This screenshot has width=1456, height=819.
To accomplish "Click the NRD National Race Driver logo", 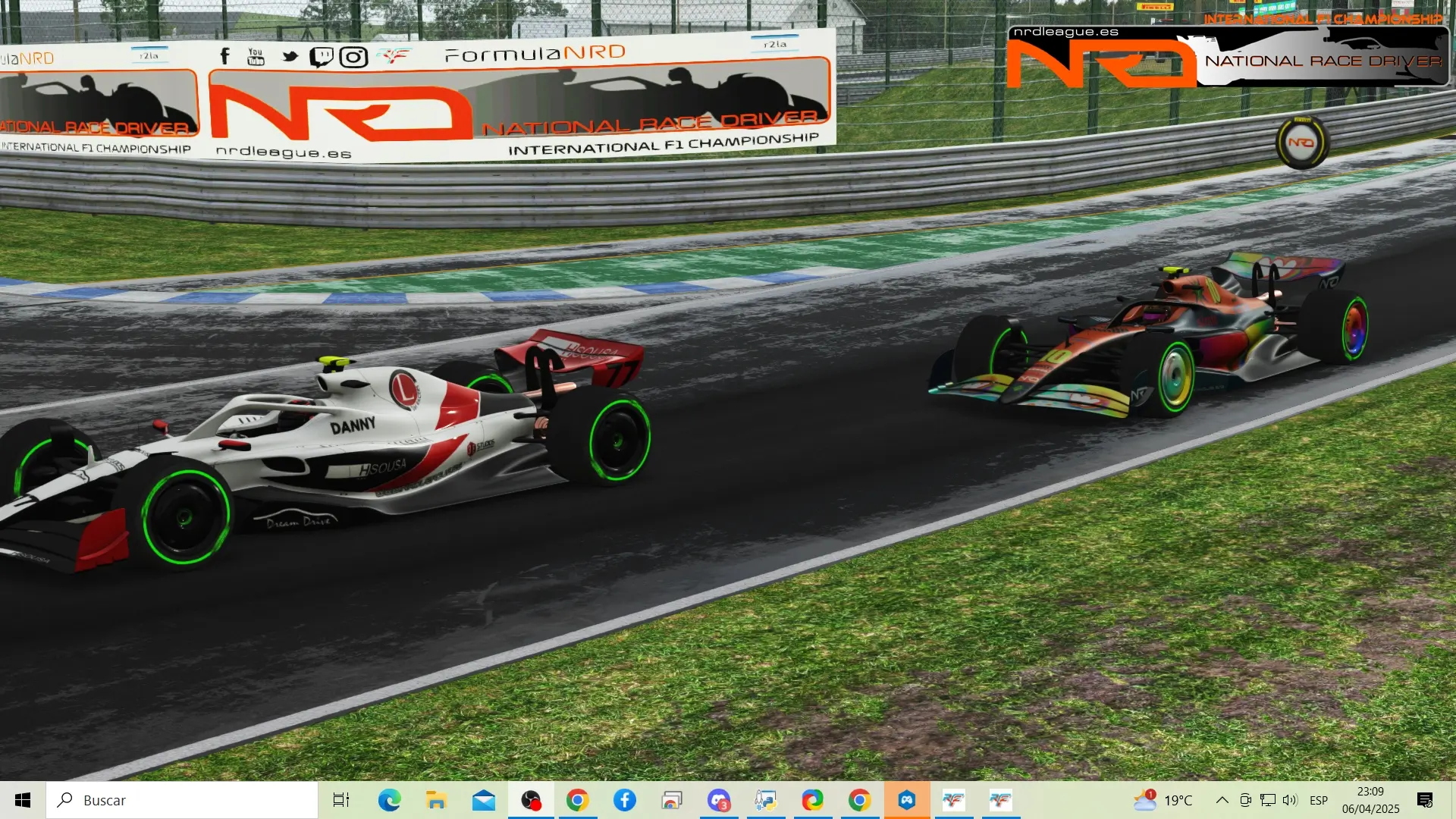I will [1228, 58].
